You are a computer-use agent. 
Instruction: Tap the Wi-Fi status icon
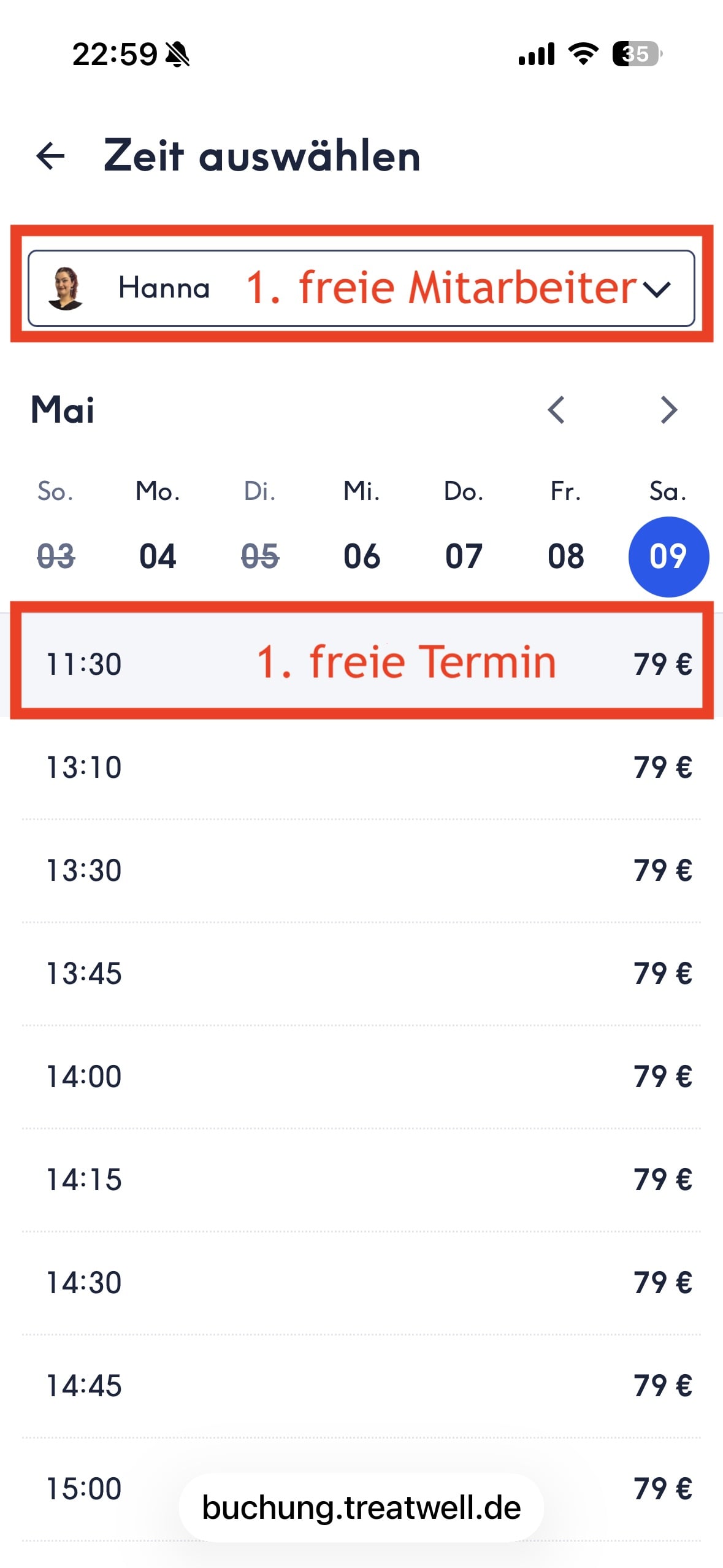click(x=583, y=54)
